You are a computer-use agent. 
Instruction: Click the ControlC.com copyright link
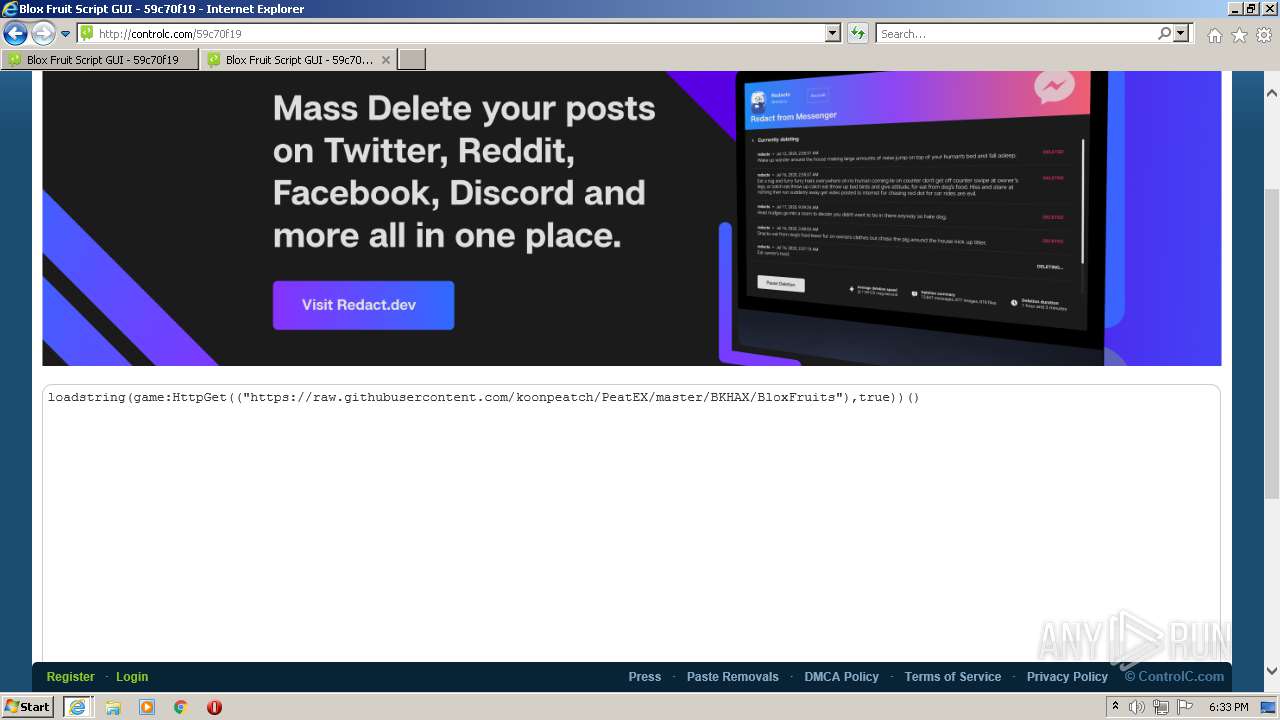(x=1174, y=677)
